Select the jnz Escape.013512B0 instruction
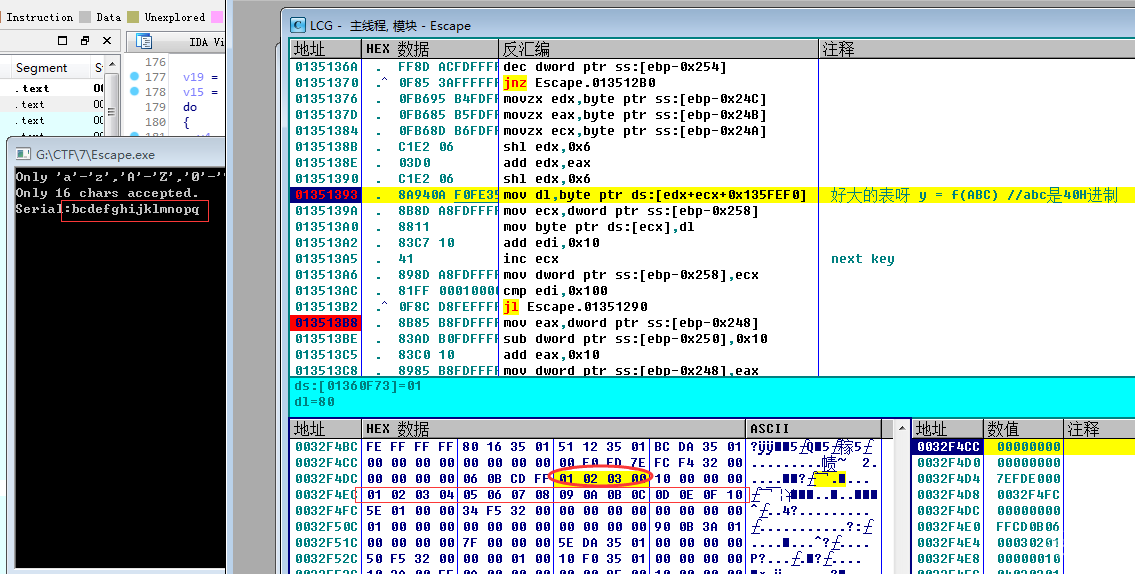Image resolution: width=1135 pixels, height=574 pixels. 579,83
